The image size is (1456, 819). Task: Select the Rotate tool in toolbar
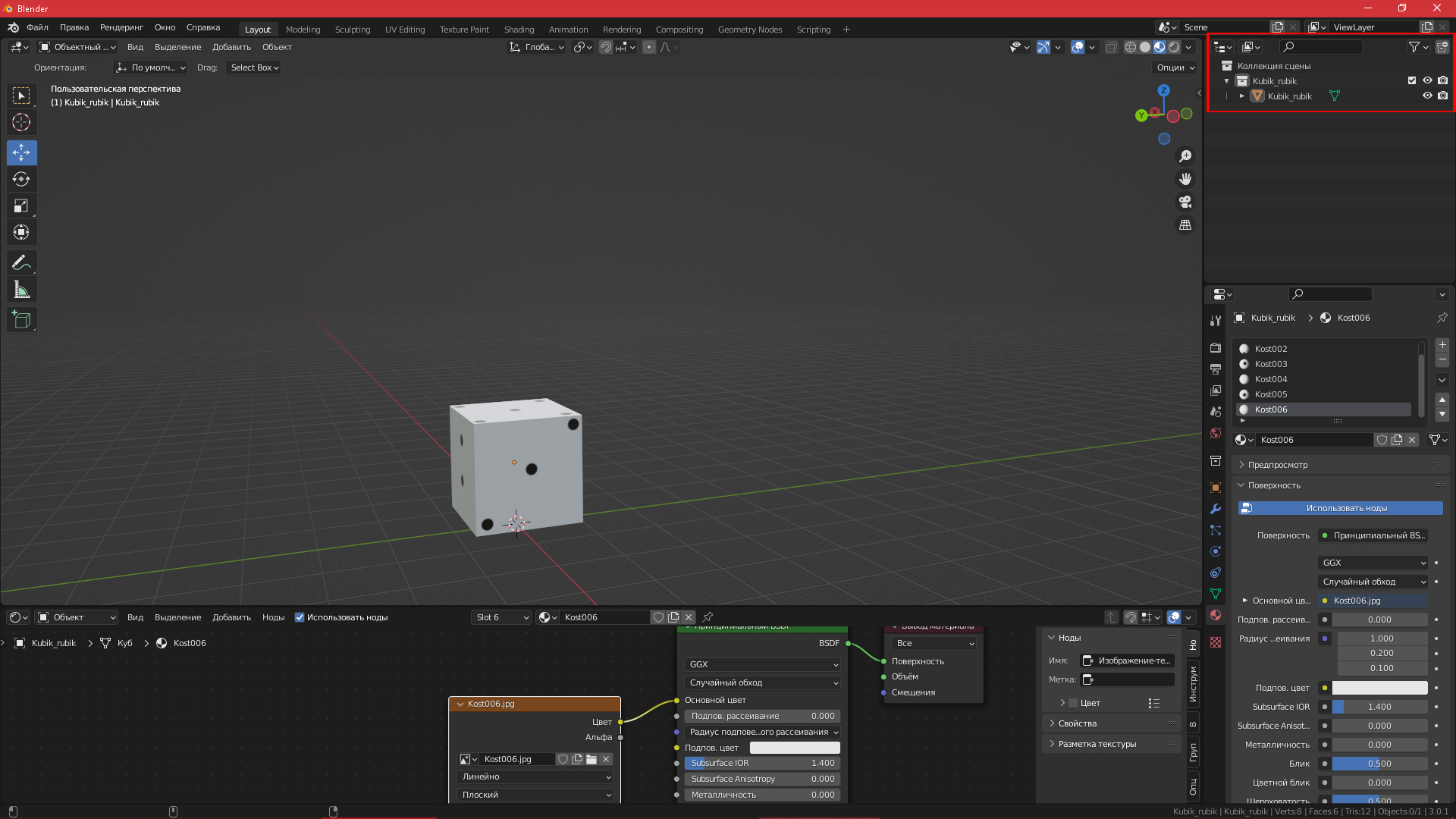coord(21,180)
